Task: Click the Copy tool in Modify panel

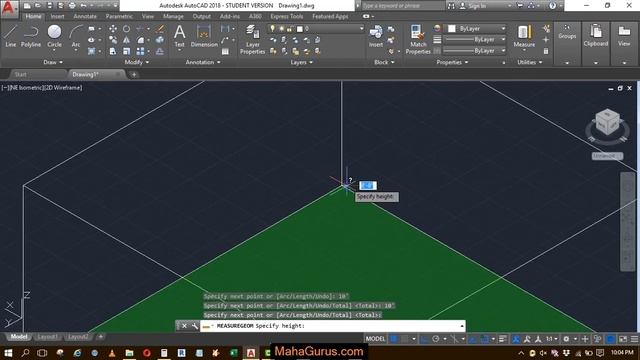Action: (113, 40)
